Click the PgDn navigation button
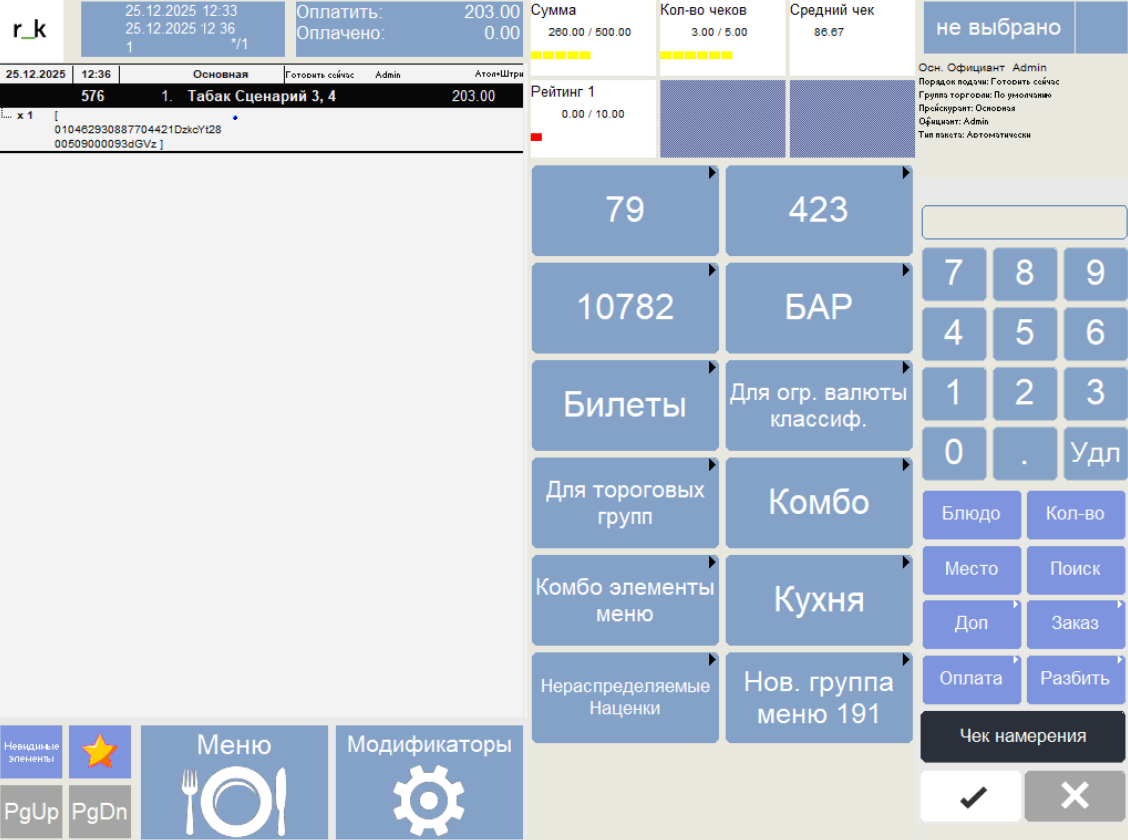Image resolution: width=1128 pixels, height=840 pixels. tap(100, 811)
